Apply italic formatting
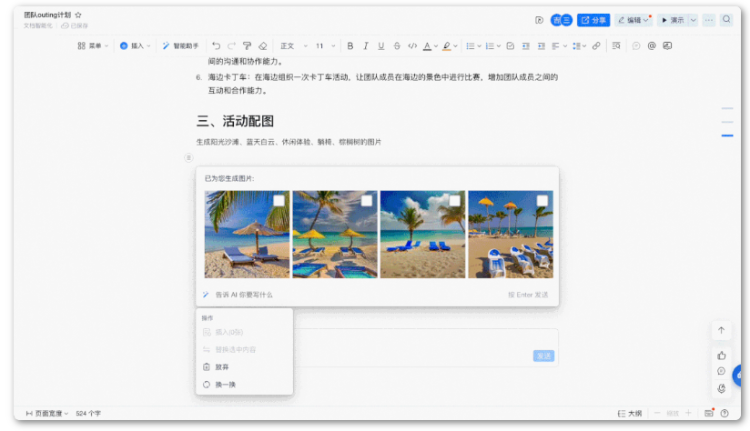Viewport: 750px width, 431px height. tap(366, 46)
